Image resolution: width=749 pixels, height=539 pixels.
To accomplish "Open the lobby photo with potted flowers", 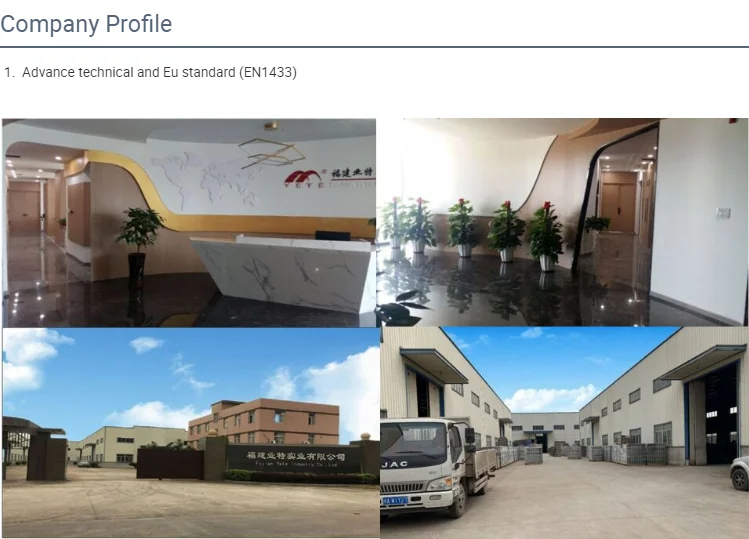I will tap(563, 223).
